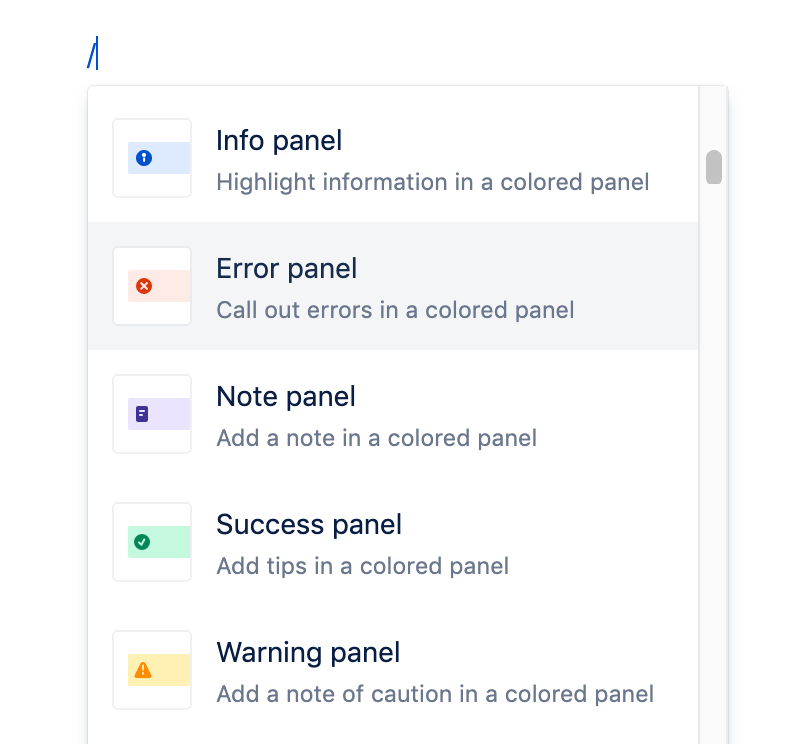This screenshot has height=744, width=804.
Task: Click the Error panel red cross icon
Action: [146, 286]
